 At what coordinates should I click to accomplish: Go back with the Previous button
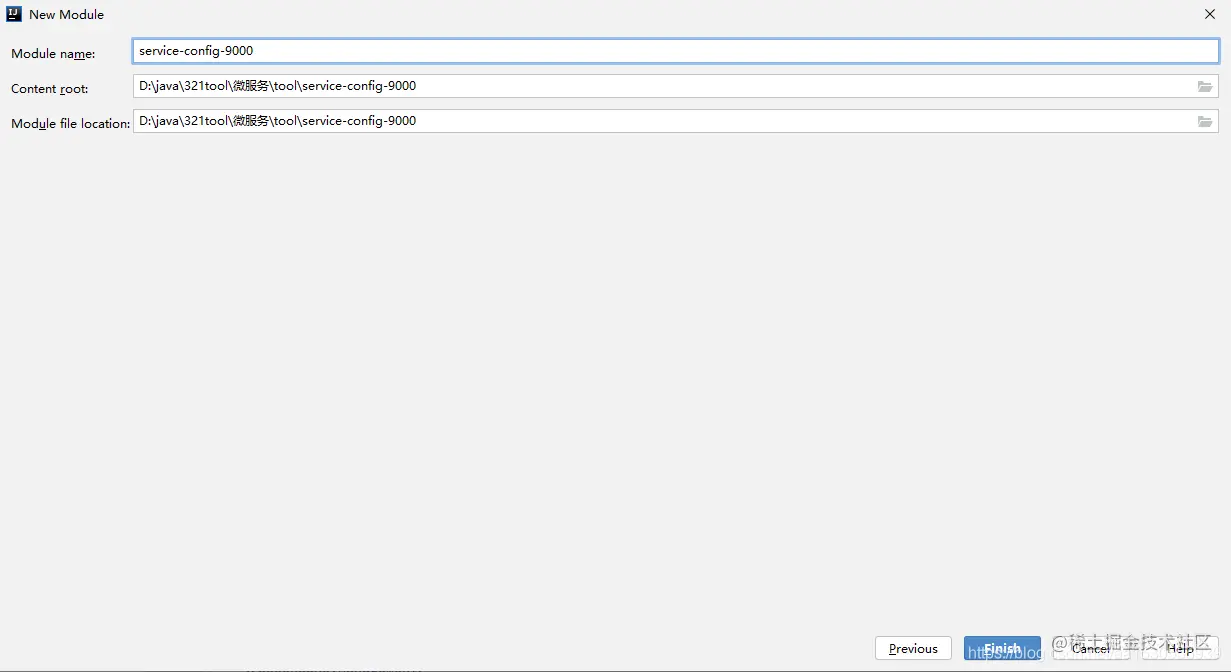[913, 648]
